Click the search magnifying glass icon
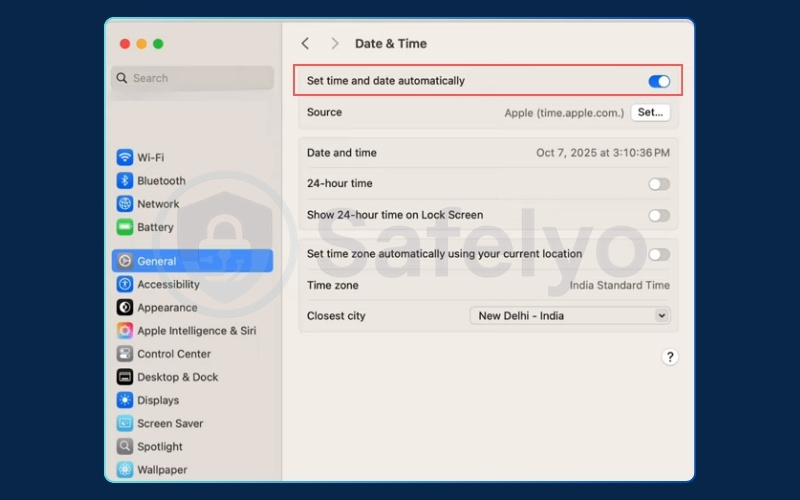 coord(121,78)
